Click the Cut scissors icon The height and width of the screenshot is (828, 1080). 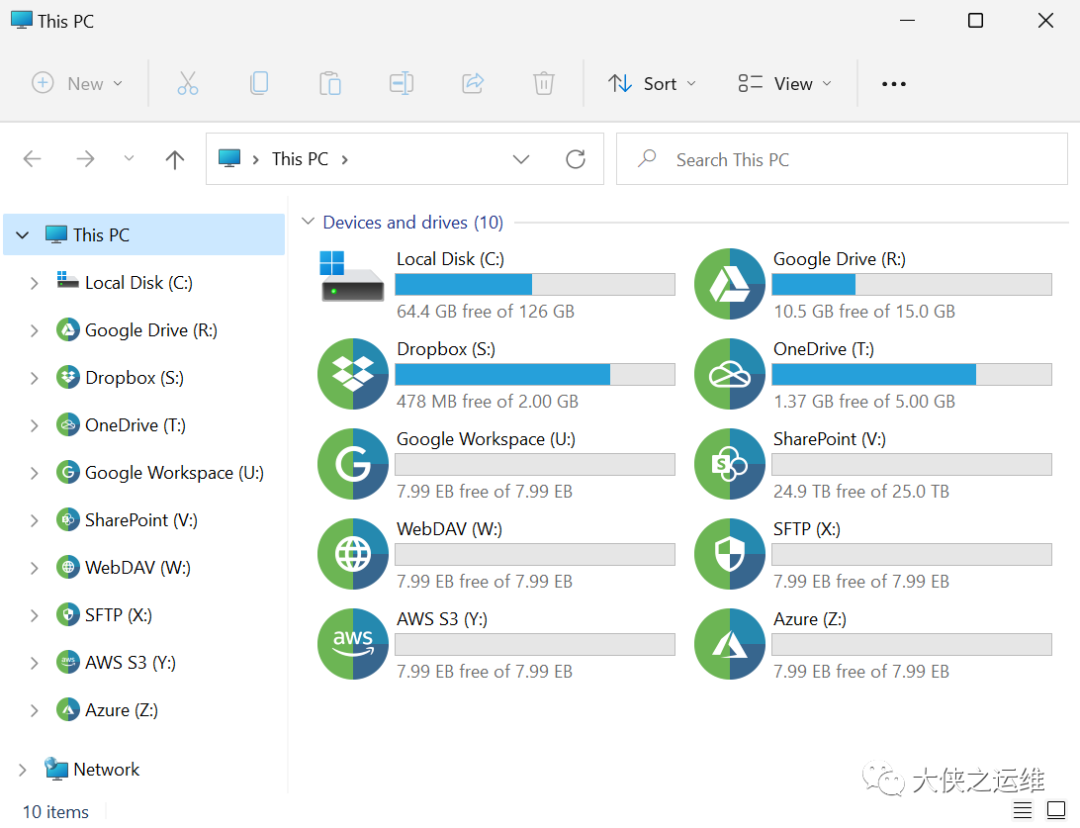point(187,83)
